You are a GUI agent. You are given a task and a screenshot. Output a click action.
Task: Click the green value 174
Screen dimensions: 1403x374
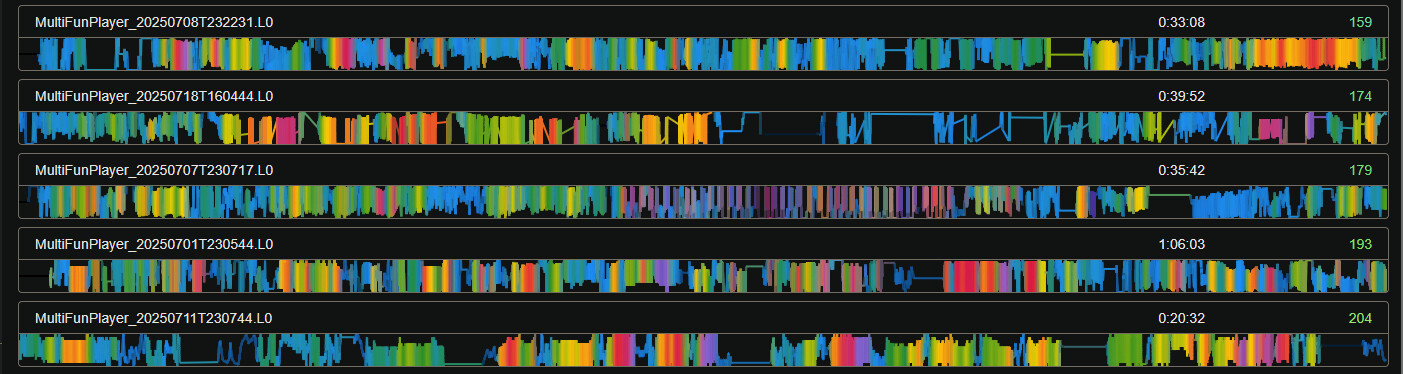[1360, 96]
